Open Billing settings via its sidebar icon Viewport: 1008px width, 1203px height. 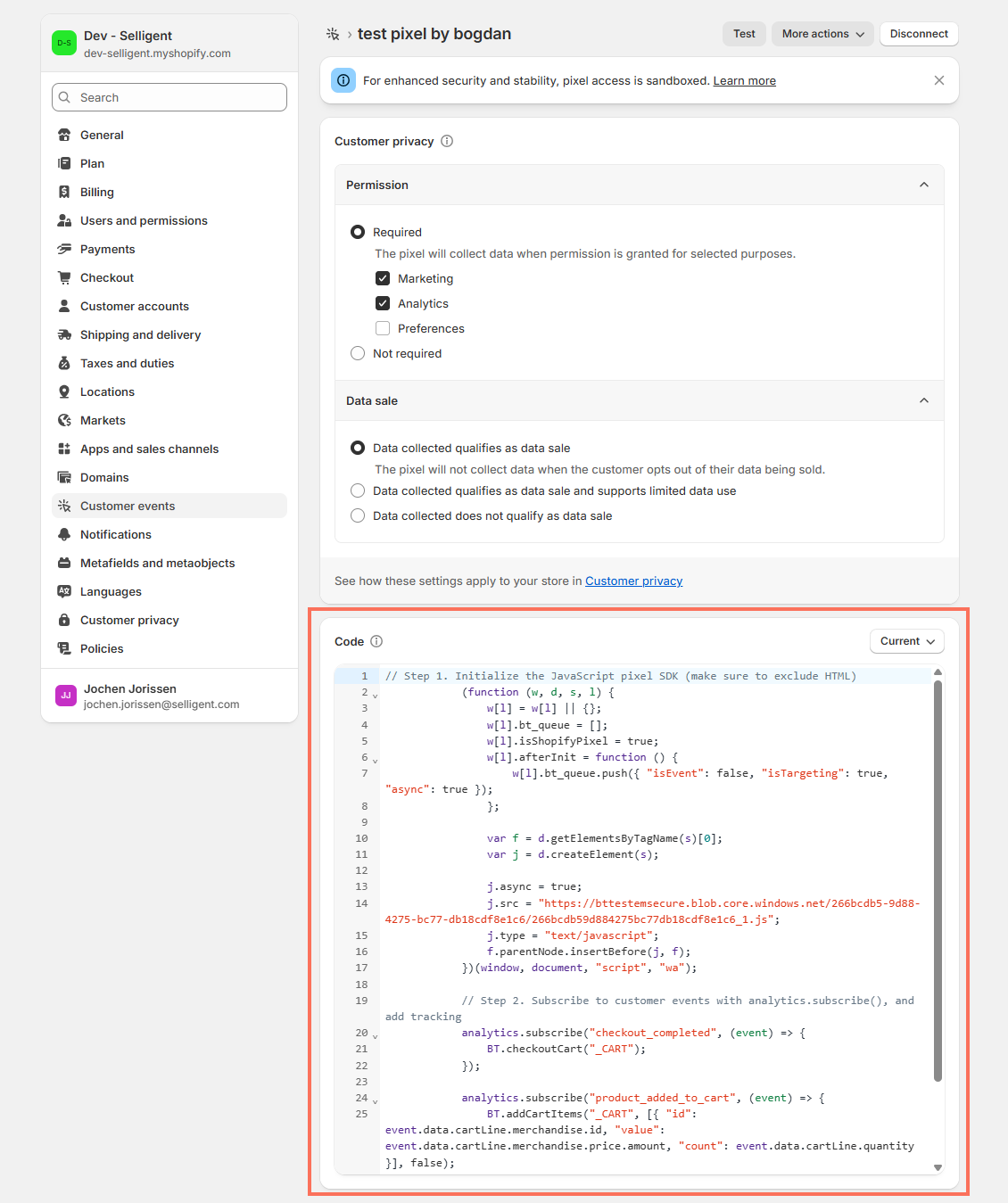click(x=64, y=192)
